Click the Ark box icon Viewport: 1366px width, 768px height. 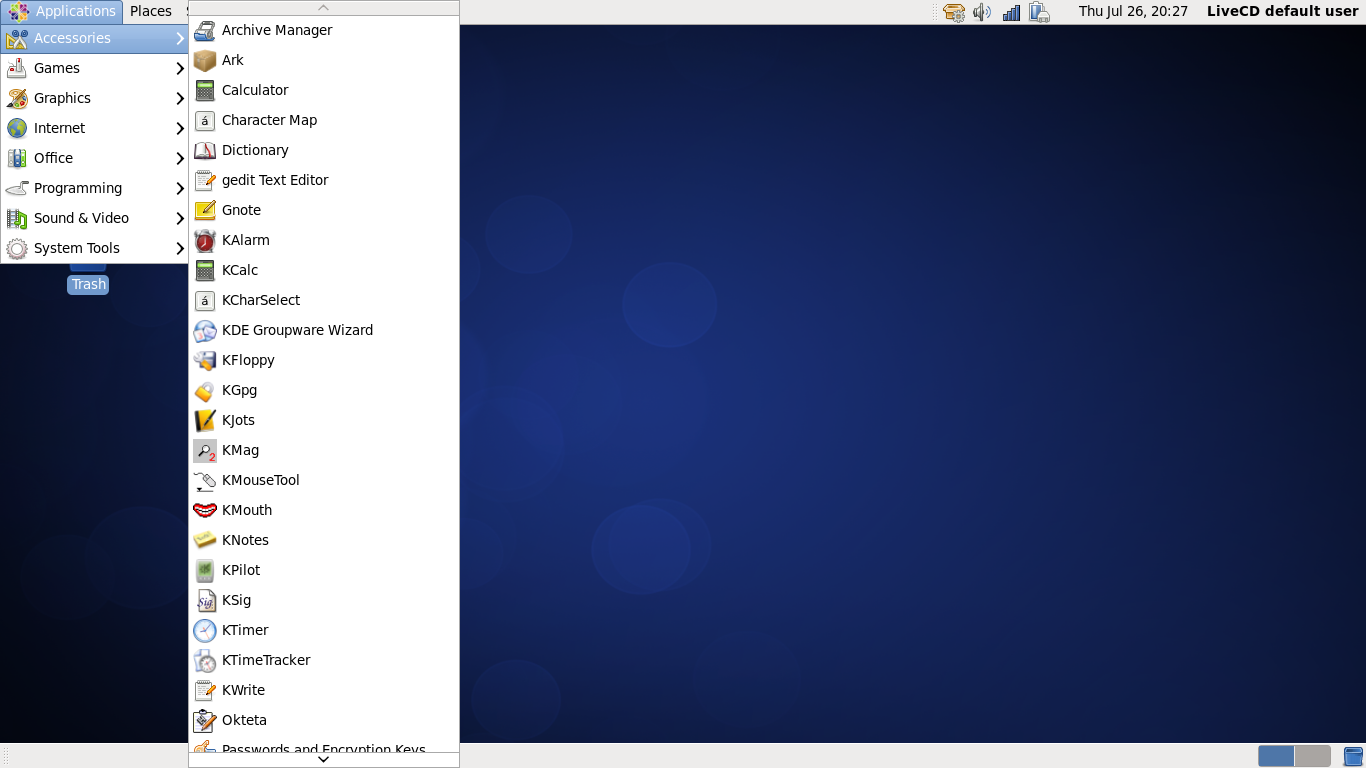point(205,60)
